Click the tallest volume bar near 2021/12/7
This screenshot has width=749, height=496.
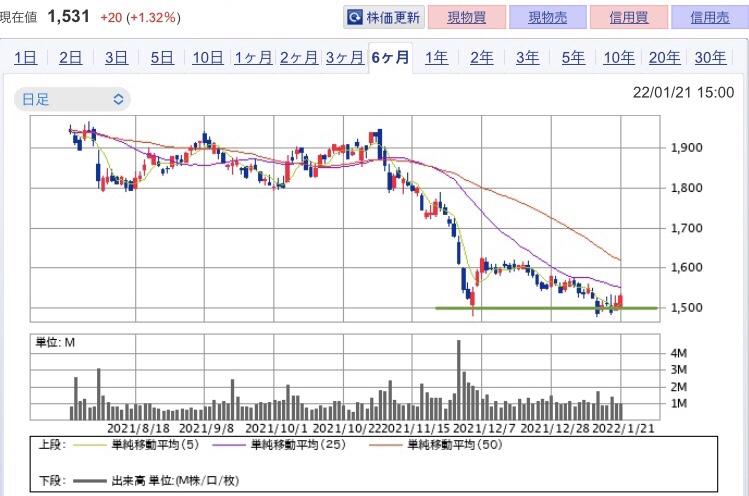pos(459,380)
